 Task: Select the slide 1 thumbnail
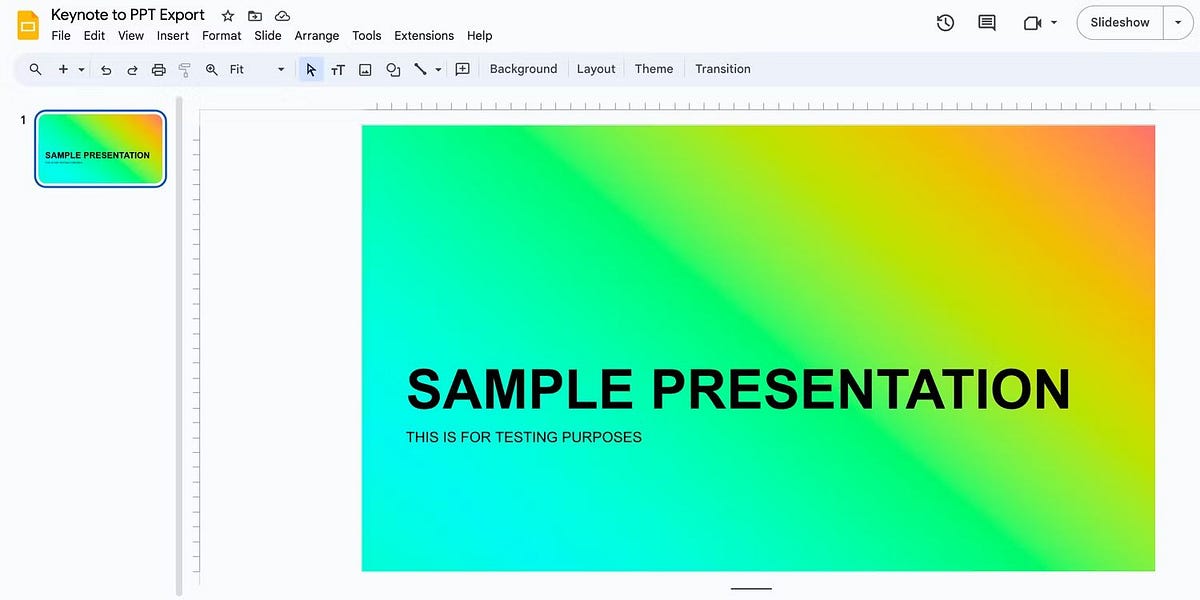tap(100, 148)
